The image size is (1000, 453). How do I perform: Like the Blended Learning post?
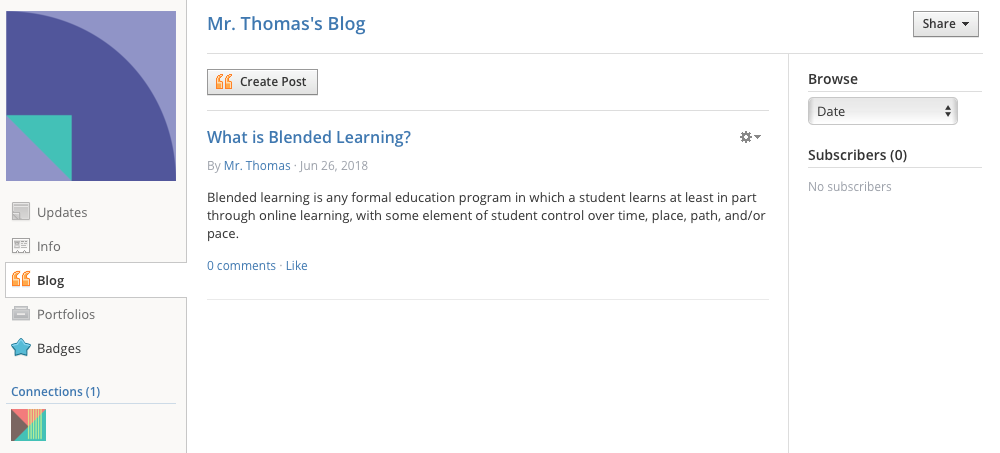[x=297, y=265]
